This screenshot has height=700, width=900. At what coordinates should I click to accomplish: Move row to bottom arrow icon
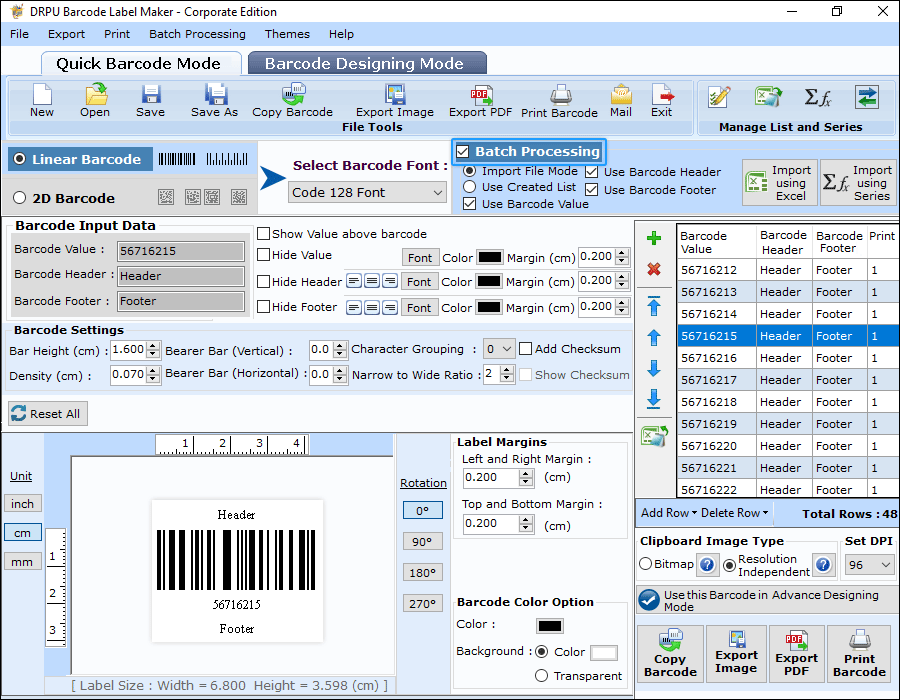654,399
